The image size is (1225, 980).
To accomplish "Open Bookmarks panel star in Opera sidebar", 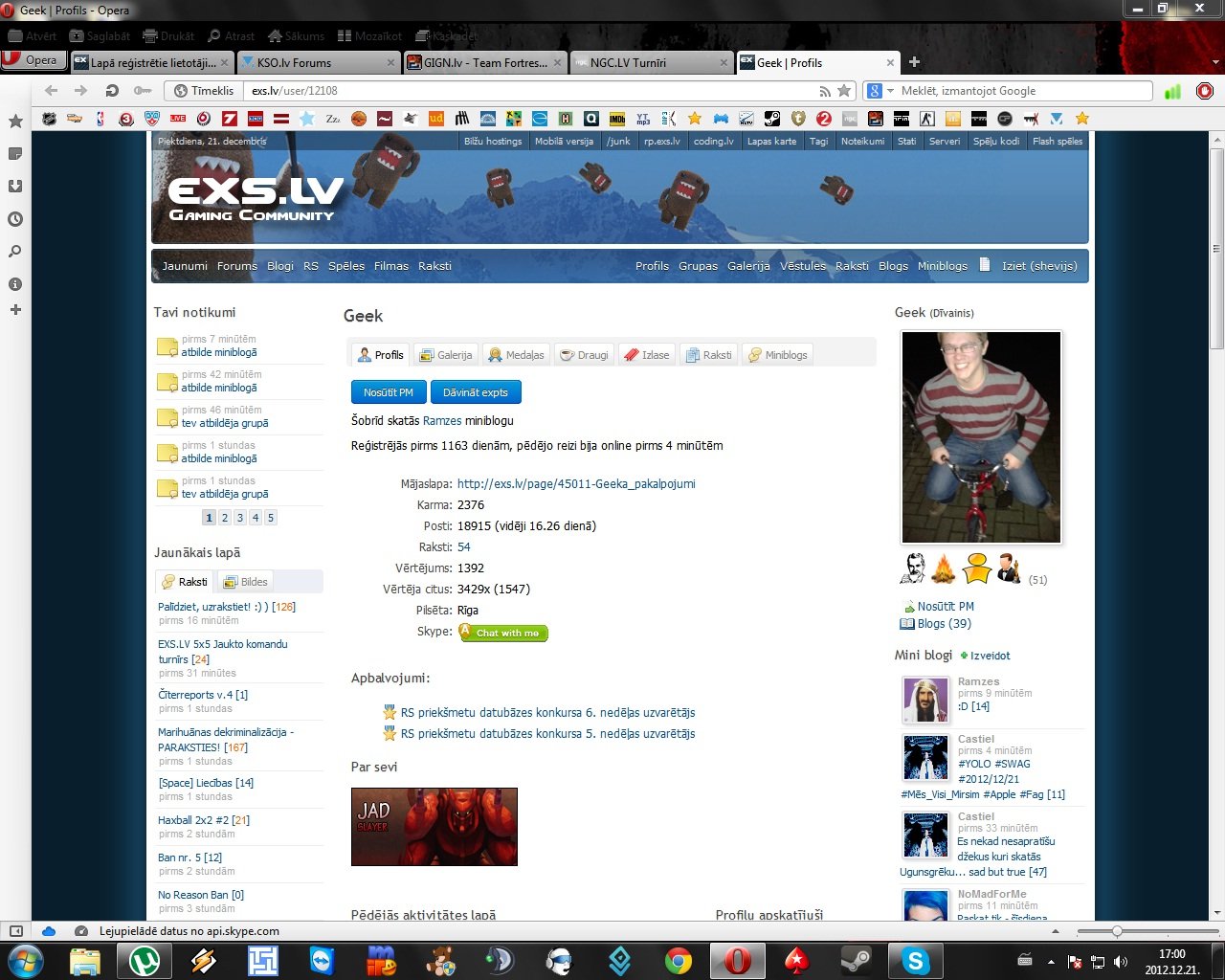I will [x=15, y=122].
